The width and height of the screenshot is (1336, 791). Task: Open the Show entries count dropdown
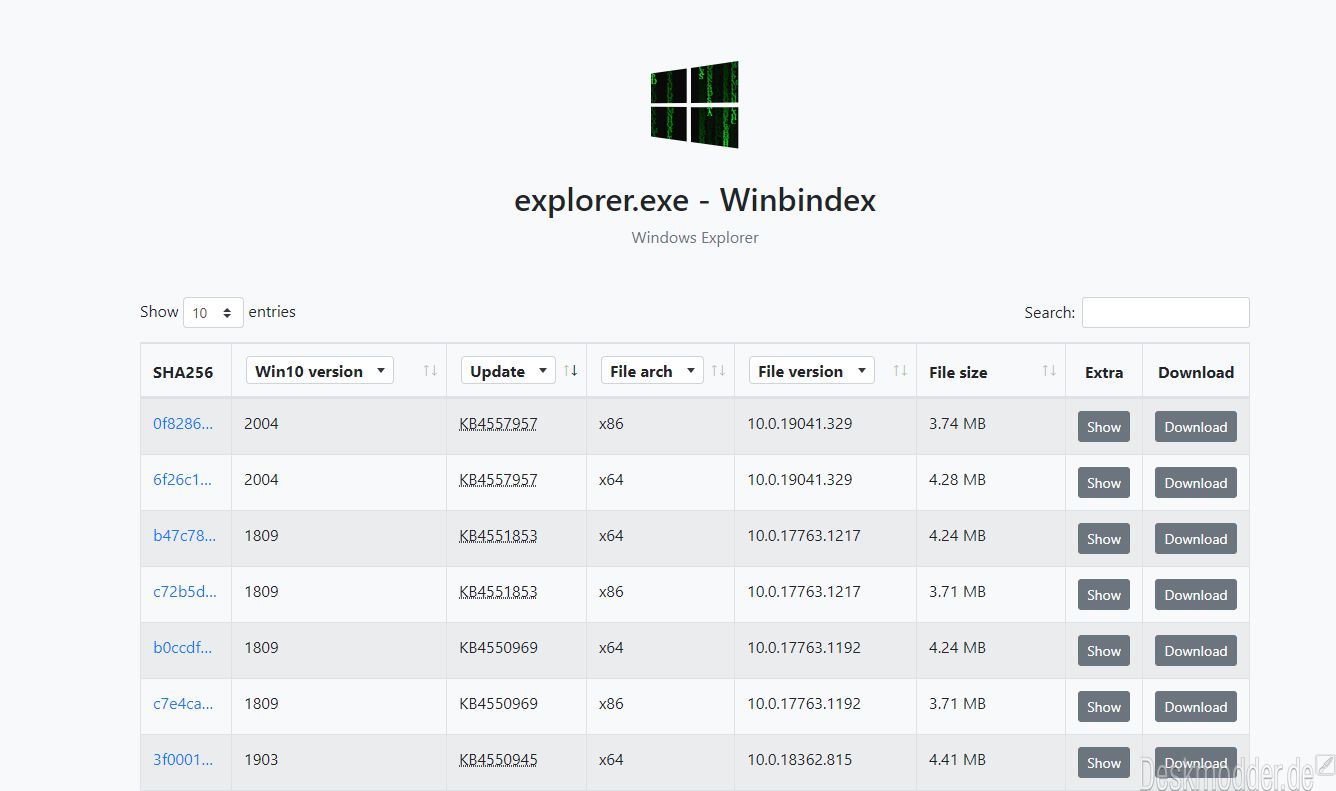[x=213, y=313]
